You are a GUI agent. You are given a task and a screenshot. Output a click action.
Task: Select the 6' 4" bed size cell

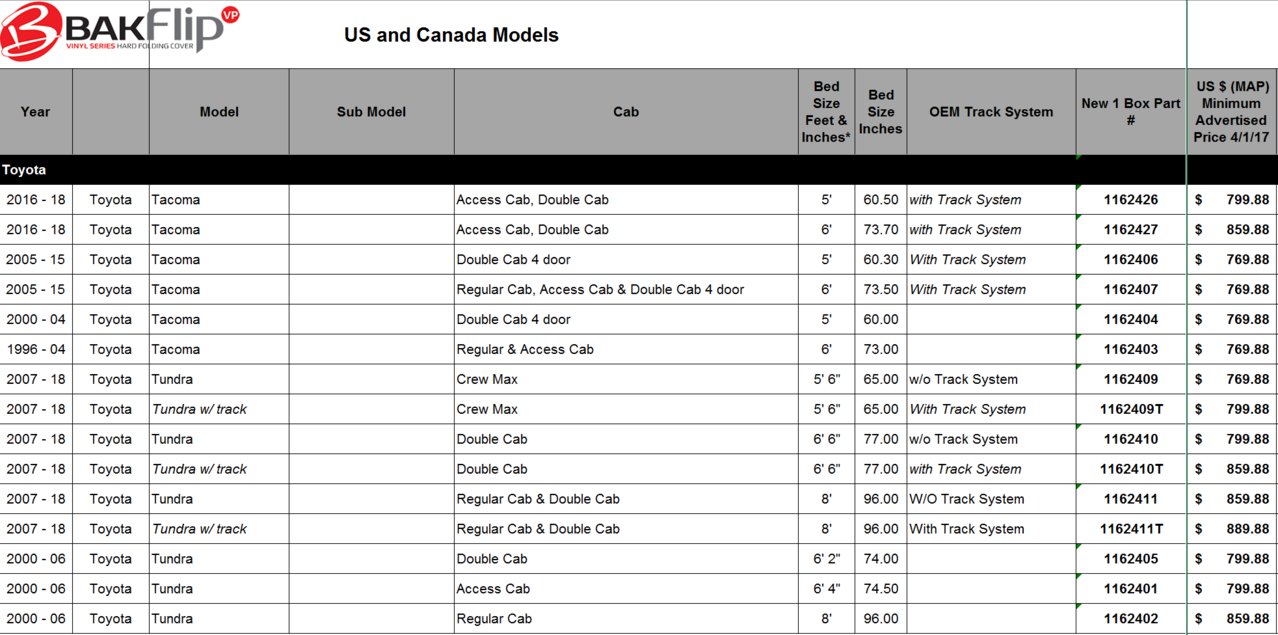pos(827,589)
